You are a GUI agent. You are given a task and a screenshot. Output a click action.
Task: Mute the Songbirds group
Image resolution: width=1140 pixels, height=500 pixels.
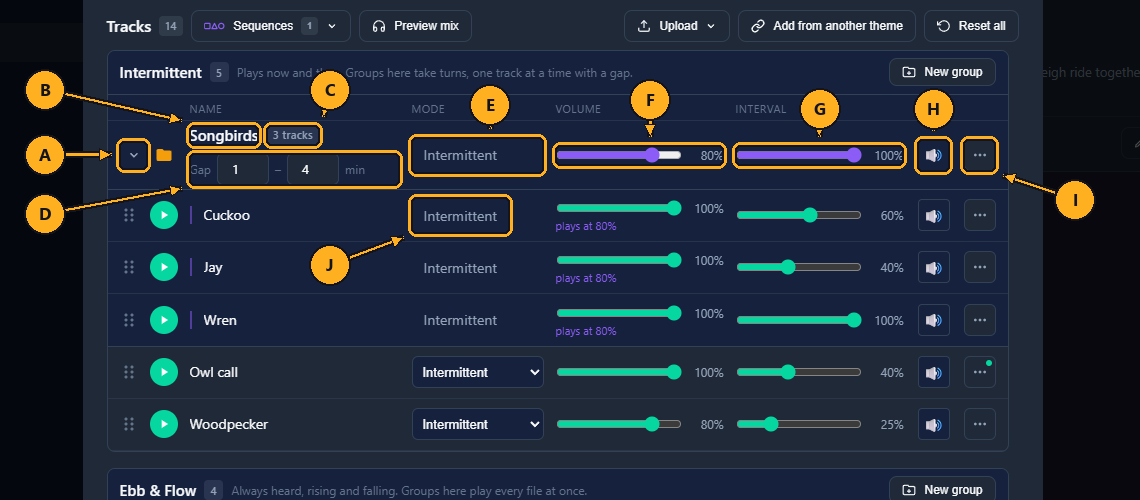[x=934, y=155]
